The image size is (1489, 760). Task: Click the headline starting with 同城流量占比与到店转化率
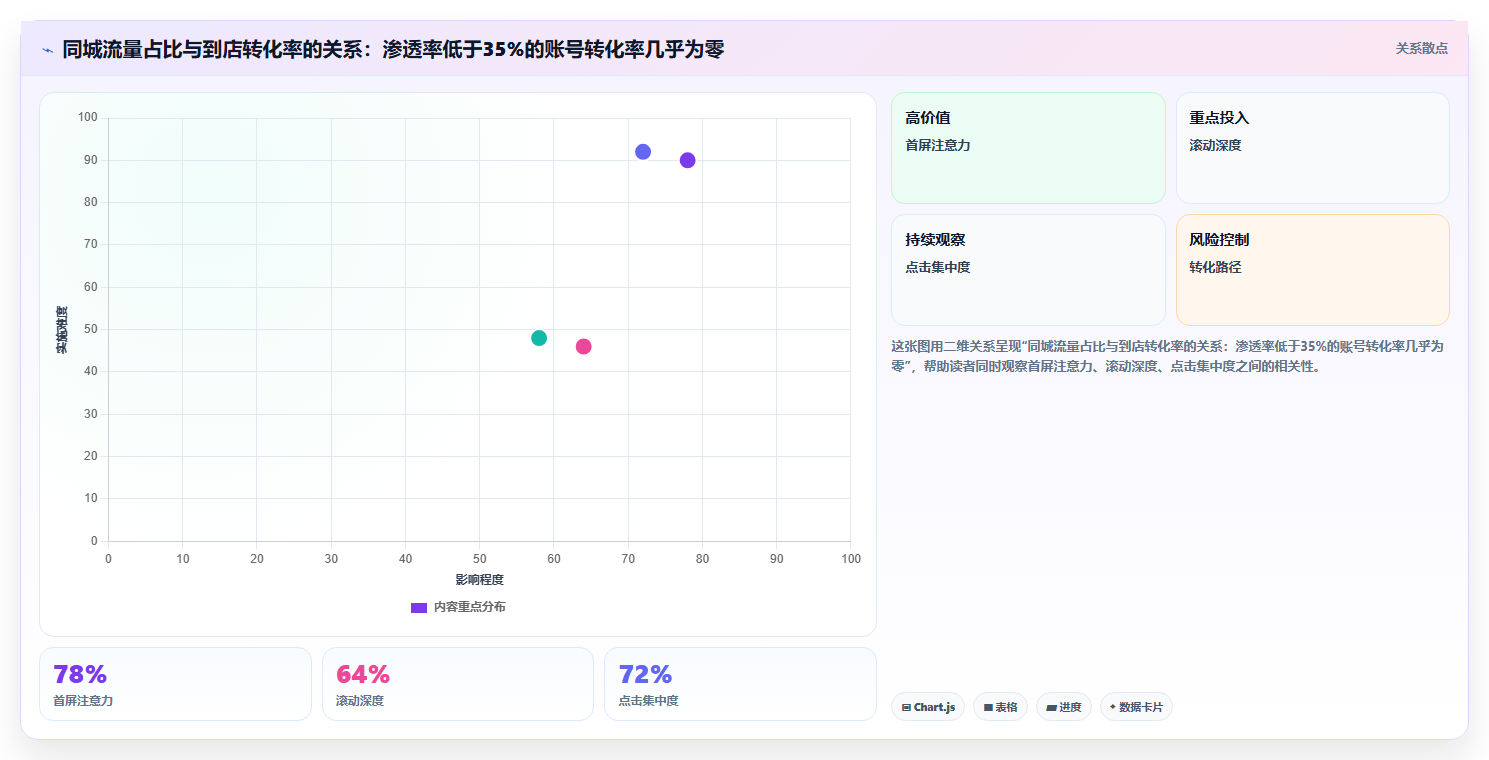click(393, 49)
